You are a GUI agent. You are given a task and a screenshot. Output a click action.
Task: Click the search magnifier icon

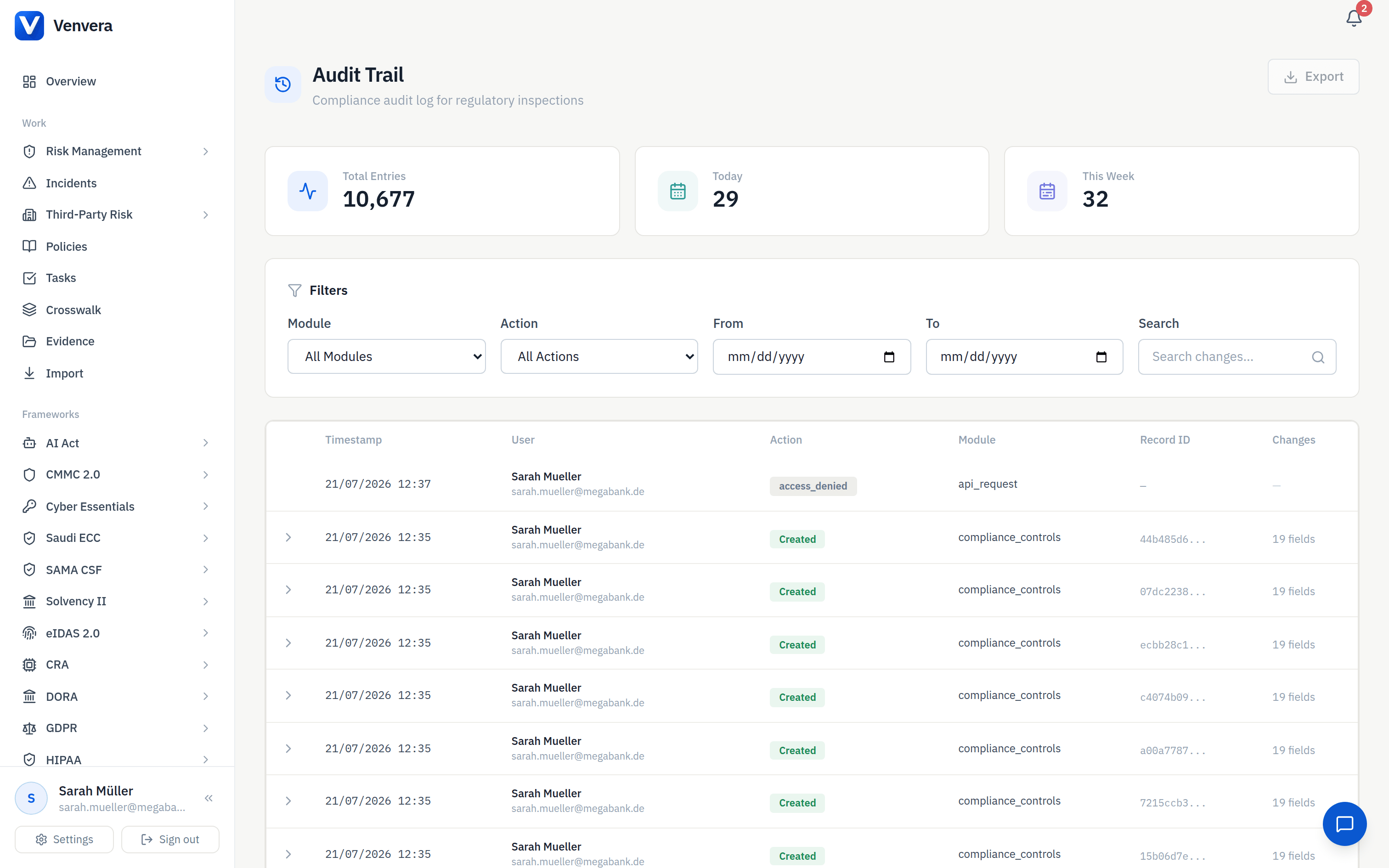point(1318,357)
